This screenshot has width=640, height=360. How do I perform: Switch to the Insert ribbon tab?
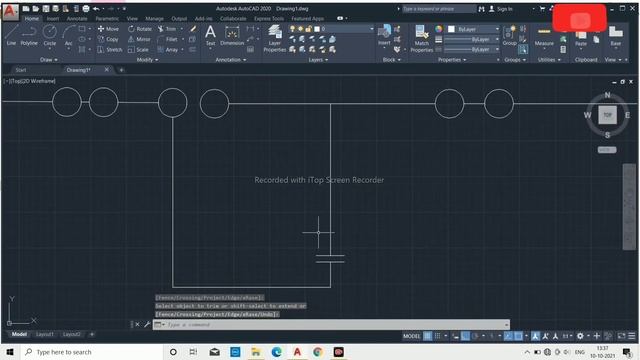pyautogui.click(x=53, y=18)
